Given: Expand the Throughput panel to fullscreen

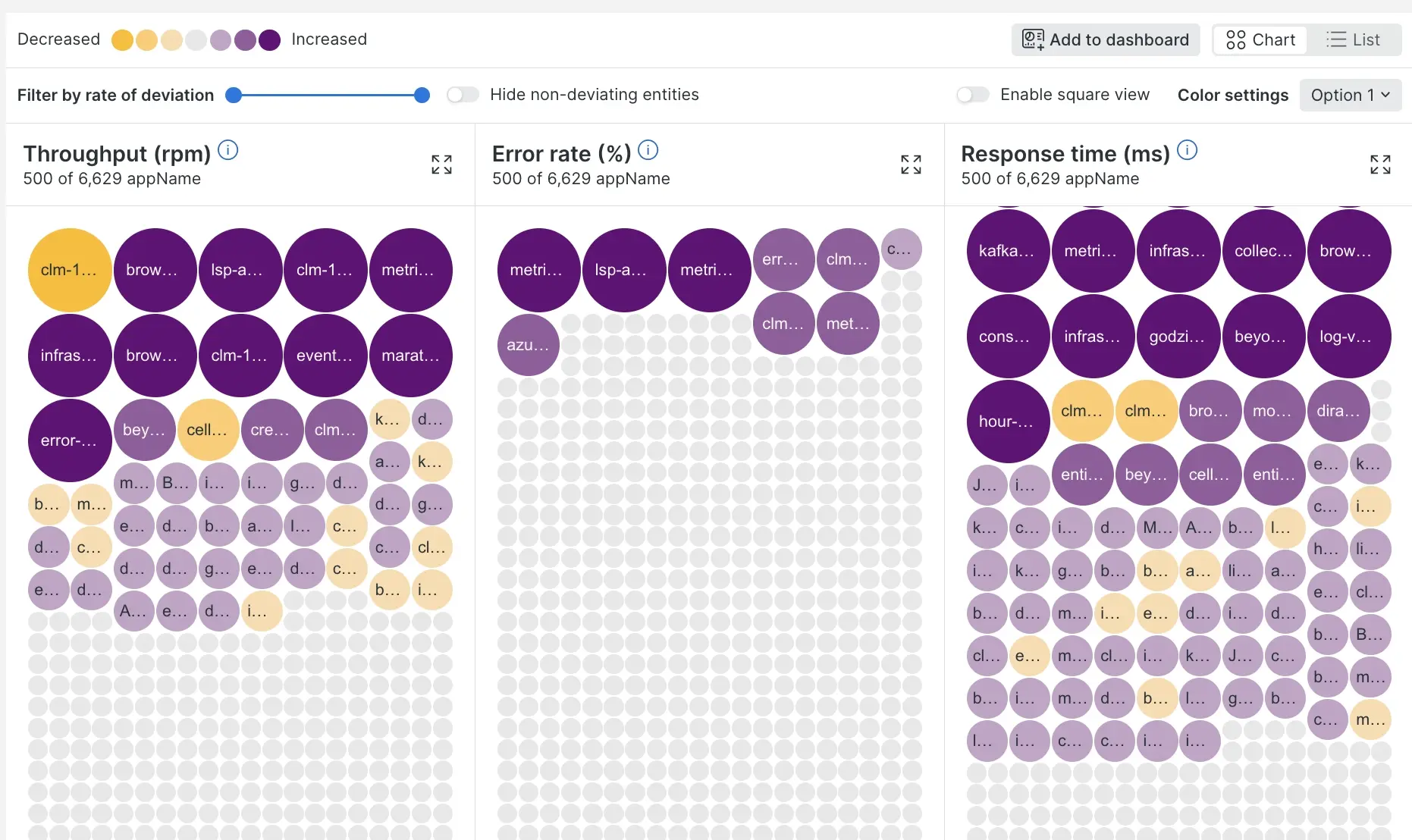Looking at the screenshot, I should click(x=441, y=165).
